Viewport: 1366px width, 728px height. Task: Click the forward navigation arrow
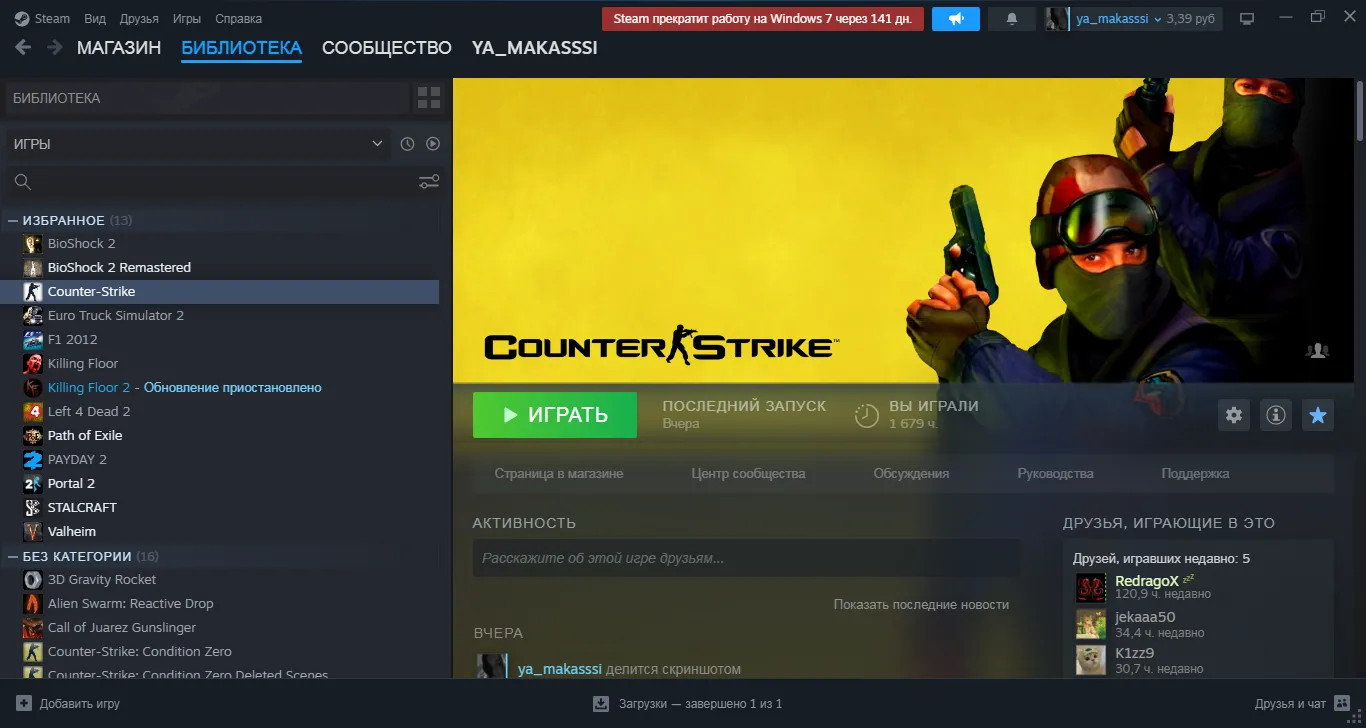[54, 47]
